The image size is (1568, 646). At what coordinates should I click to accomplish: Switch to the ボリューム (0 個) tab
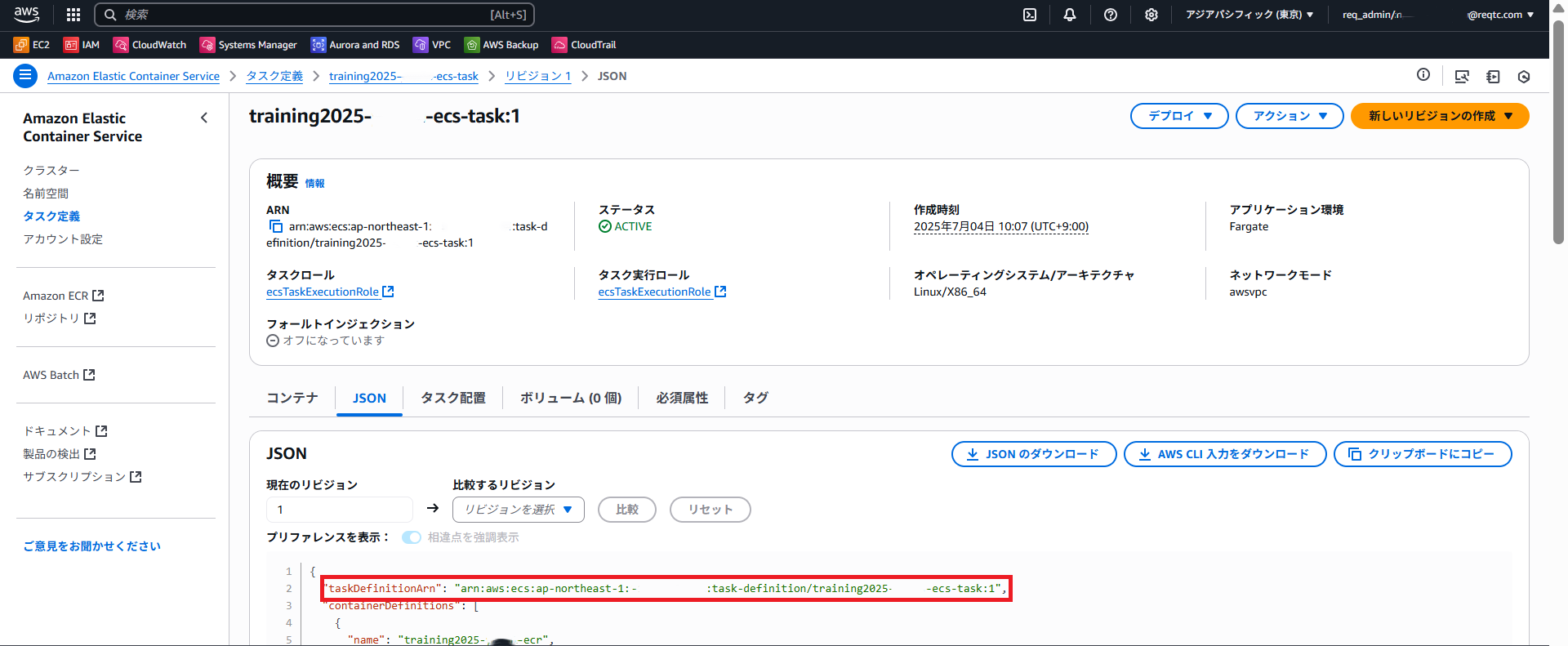pyautogui.click(x=571, y=398)
